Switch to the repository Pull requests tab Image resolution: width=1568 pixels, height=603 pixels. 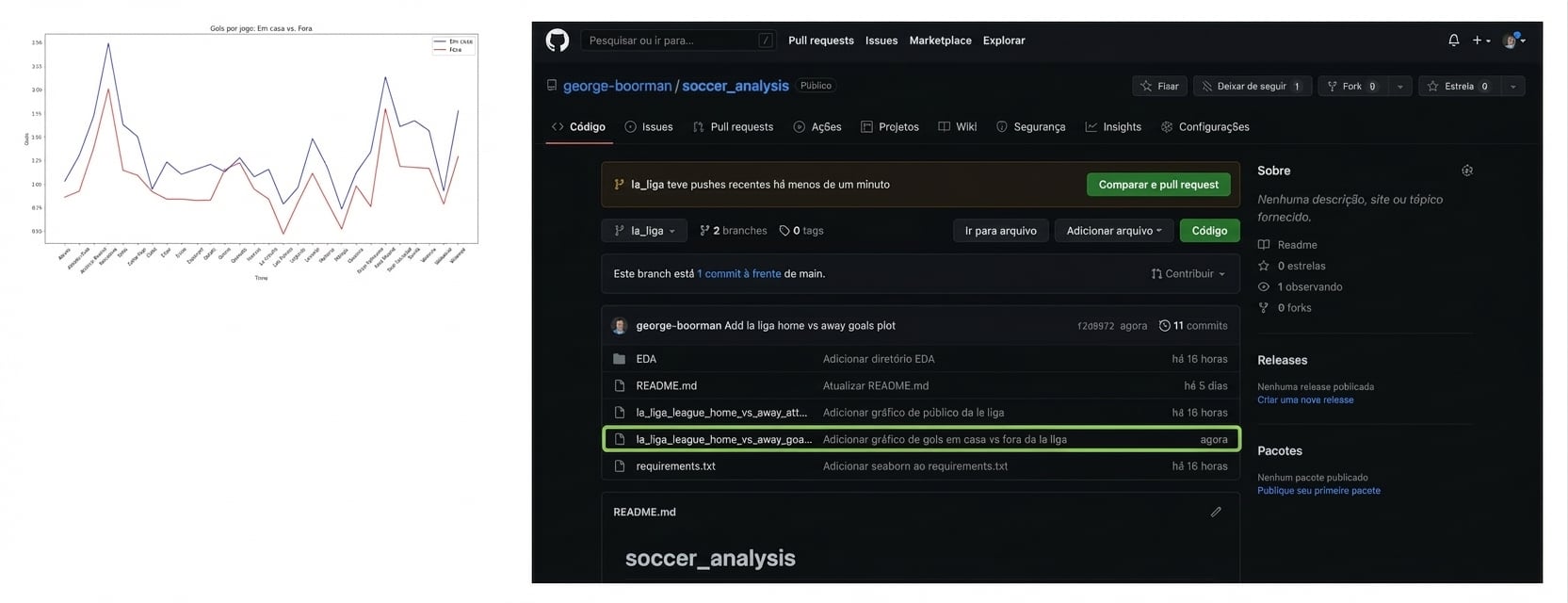[733, 126]
